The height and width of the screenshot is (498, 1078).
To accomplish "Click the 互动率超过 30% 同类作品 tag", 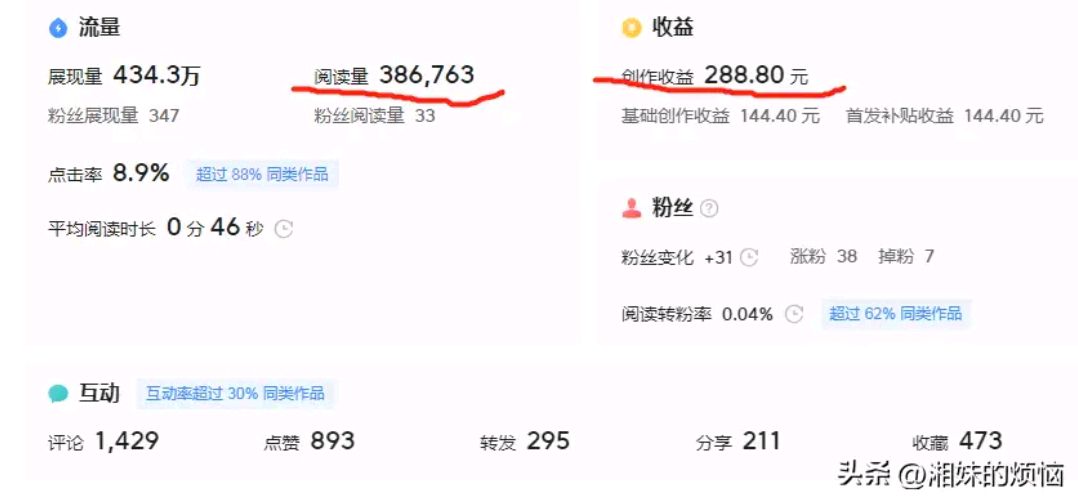I will tap(235, 393).
